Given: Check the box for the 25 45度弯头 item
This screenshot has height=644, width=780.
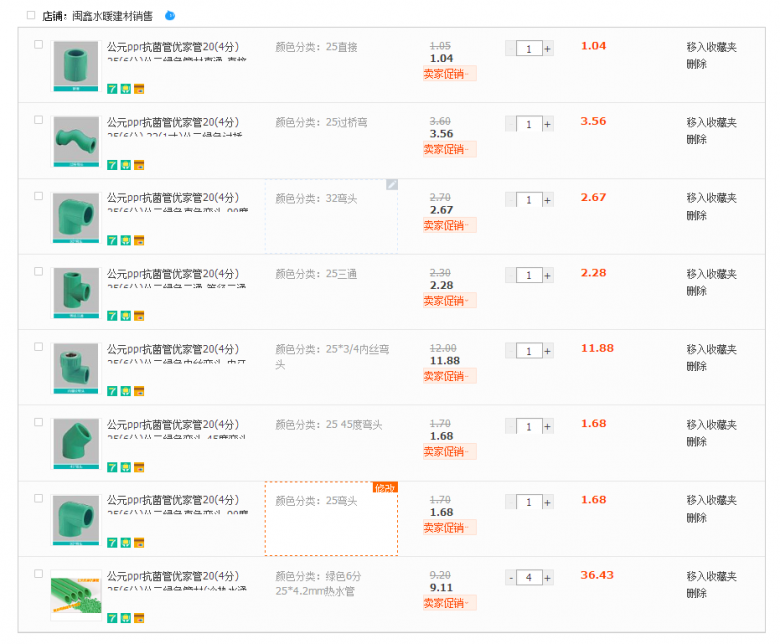Looking at the screenshot, I should pos(39,422).
